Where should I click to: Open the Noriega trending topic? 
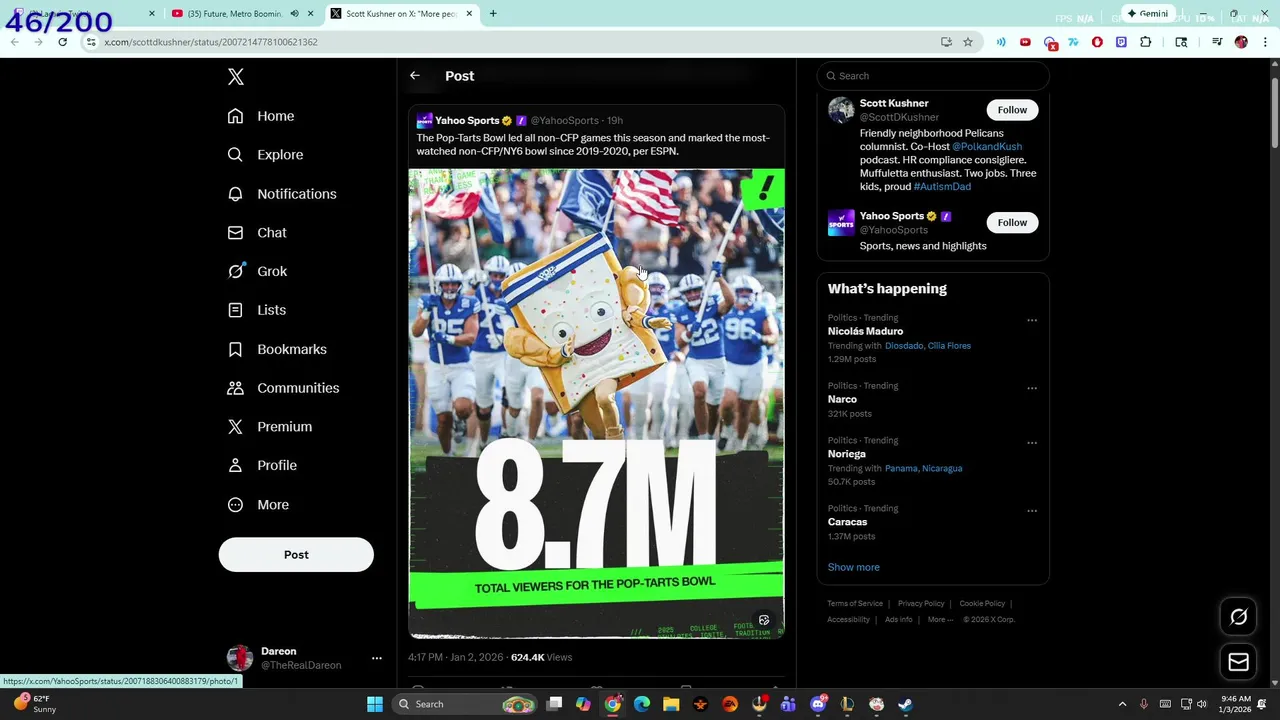click(846, 454)
